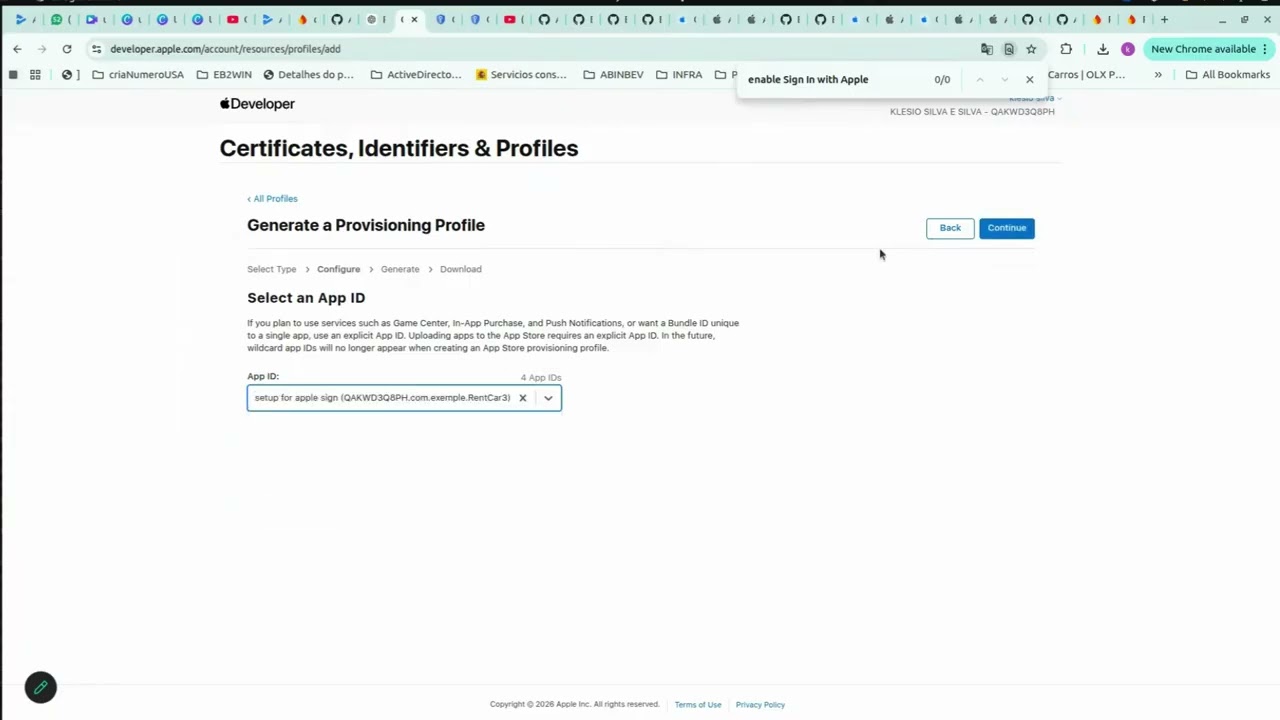Screen dimensions: 1280x720
Task: Go back with the browser back arrow
Action: [17, 49]
